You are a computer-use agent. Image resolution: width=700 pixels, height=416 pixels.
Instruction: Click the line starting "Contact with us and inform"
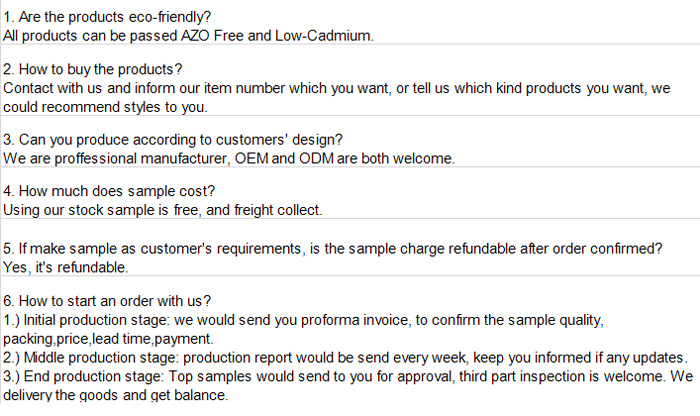point(337,88)
